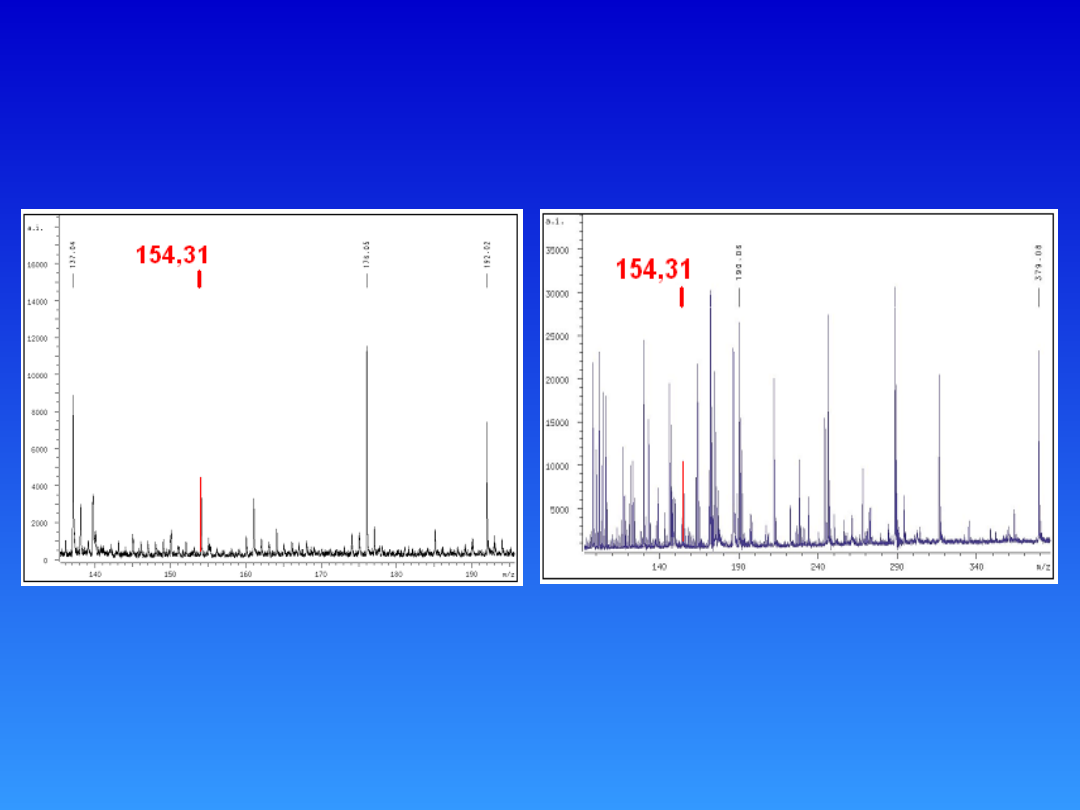Image resolution: width=1080 pixels, height=810 pixels.
Task: Click the red 154,31 label in left spectrum
Action: pyautogui.click(x=172, y=255)
